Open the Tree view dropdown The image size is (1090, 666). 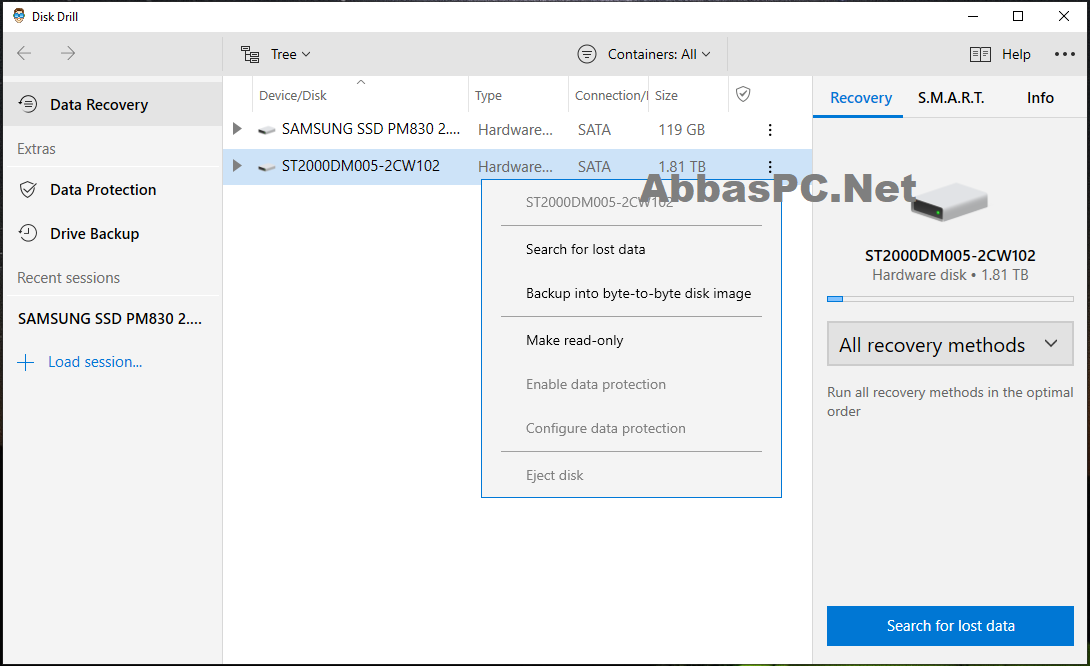(x=276, y=55)
